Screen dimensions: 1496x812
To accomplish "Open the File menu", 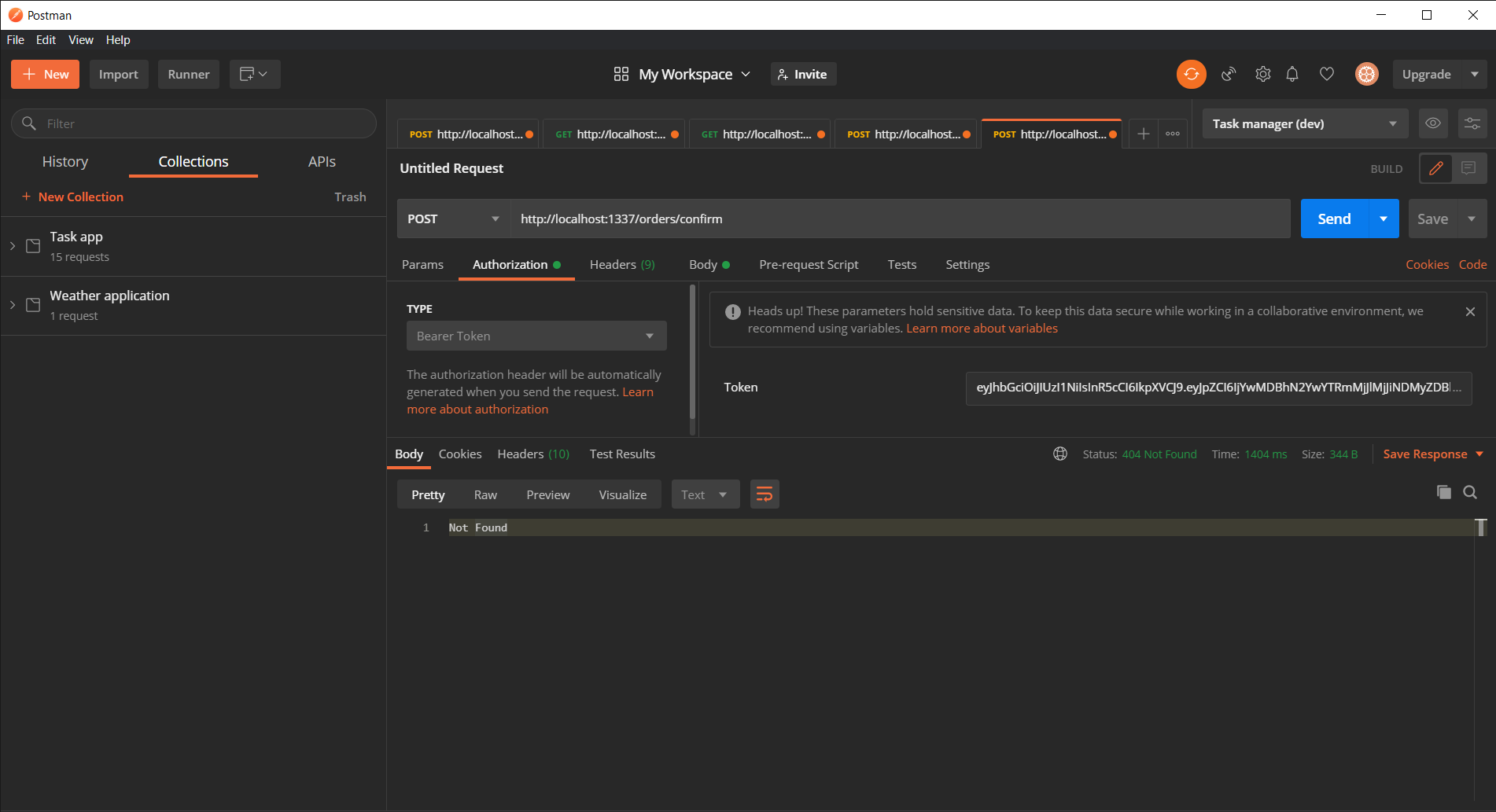I will pyautogui.click(x=14, y=39).
